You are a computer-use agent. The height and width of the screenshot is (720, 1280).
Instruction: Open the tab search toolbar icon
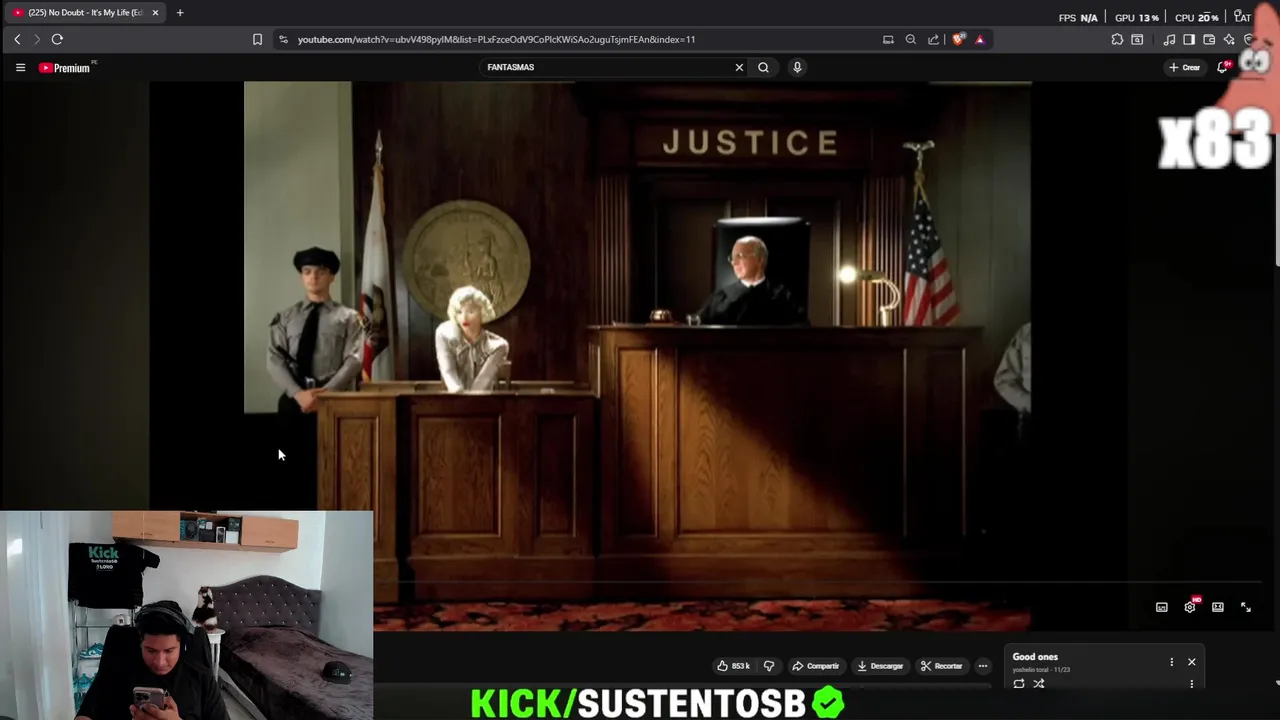1137,39
